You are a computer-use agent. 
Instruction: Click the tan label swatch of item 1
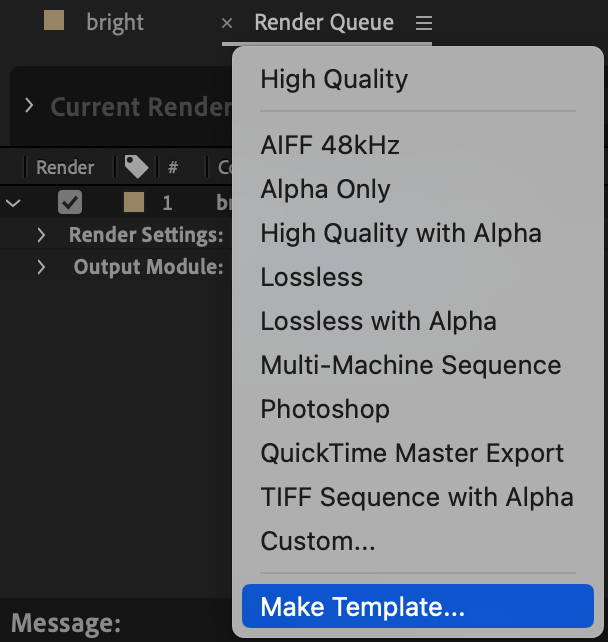[134, 203]
